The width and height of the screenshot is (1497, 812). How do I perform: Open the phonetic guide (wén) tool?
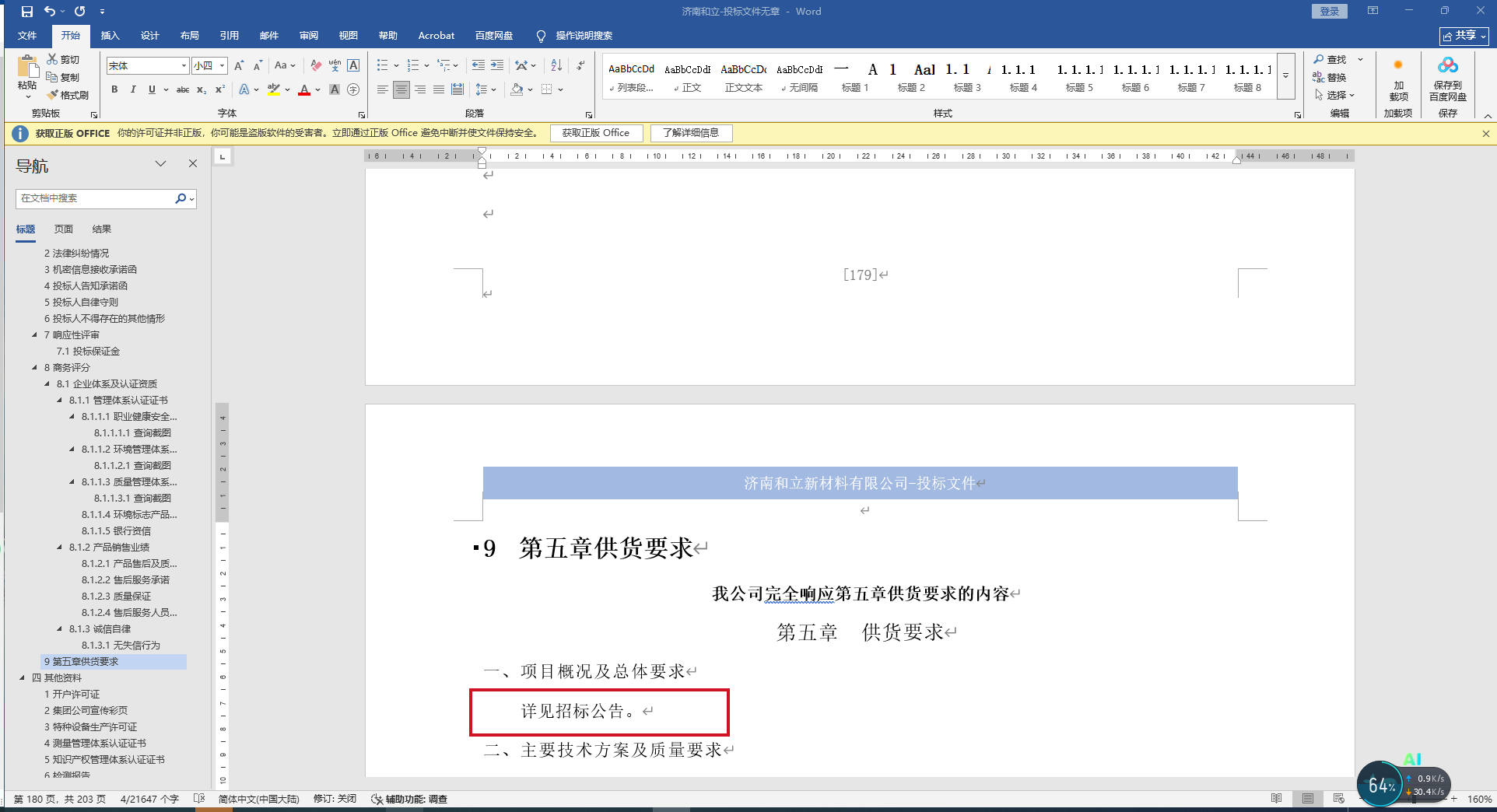[x=335, y=65]
